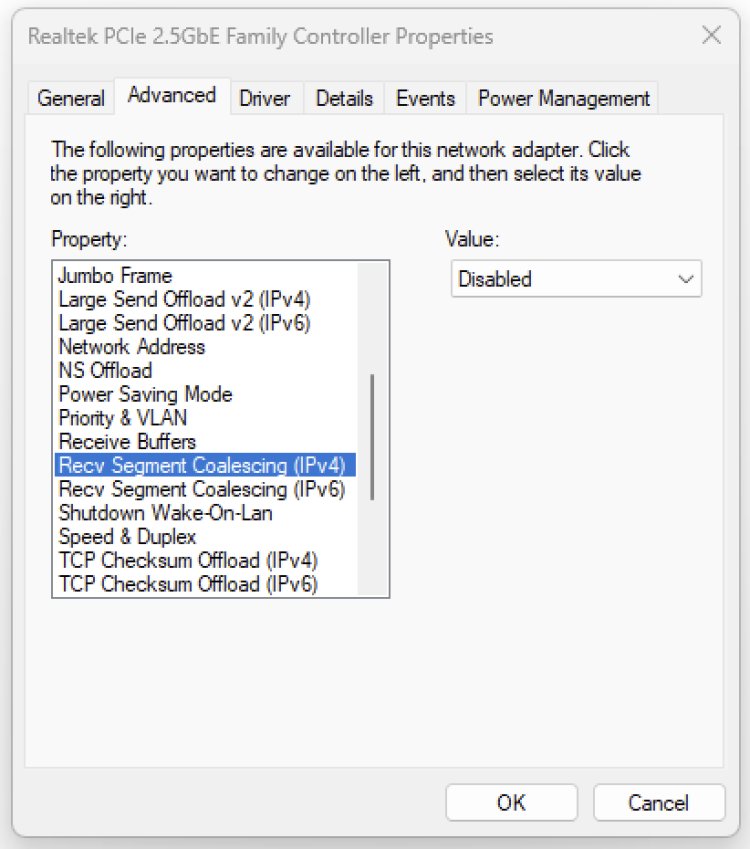
Task: Open the Events tab
Action: [x=425, y=98]
